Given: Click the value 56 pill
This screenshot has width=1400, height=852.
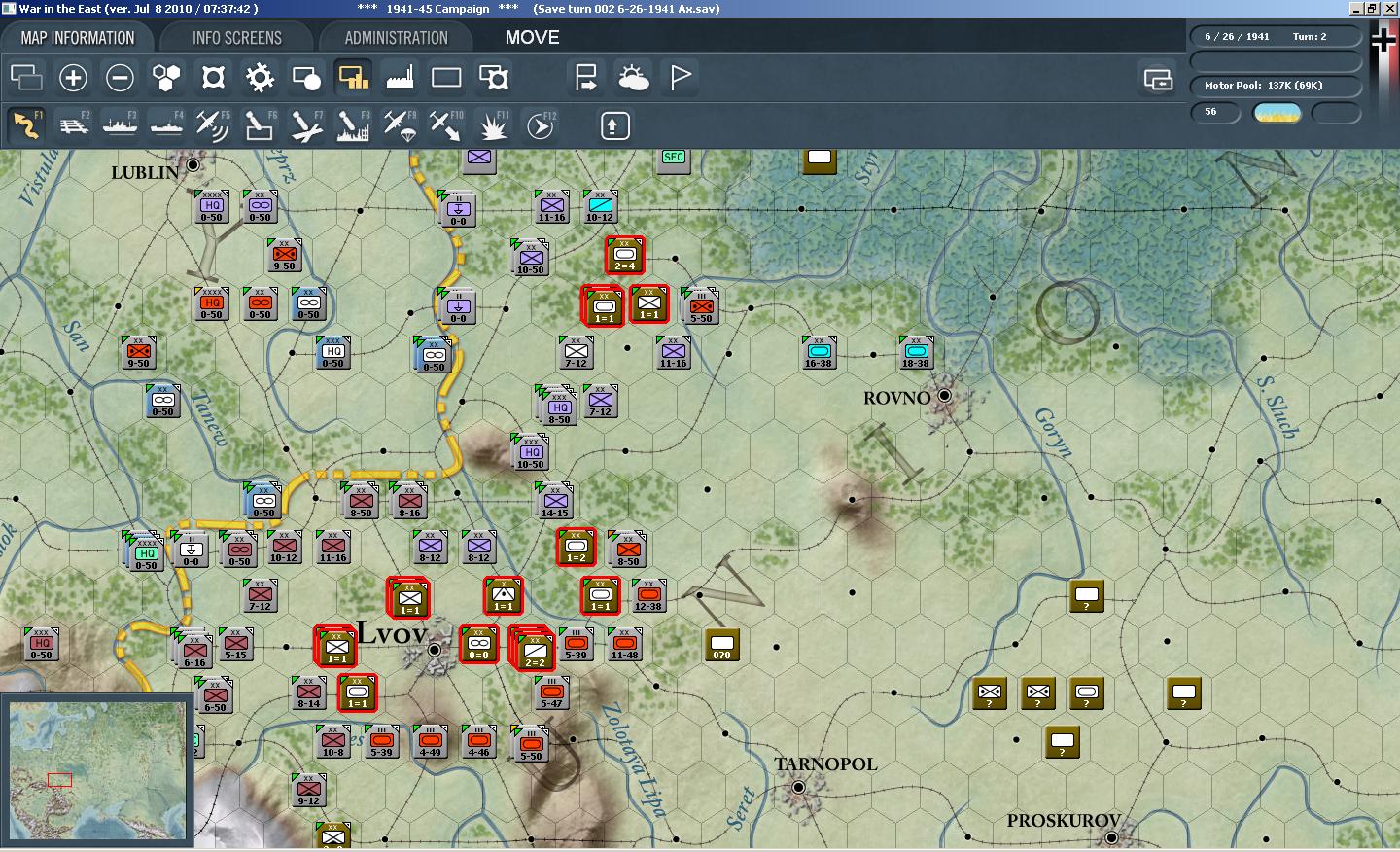Looking at the screenshot, I should point(1216,112).
